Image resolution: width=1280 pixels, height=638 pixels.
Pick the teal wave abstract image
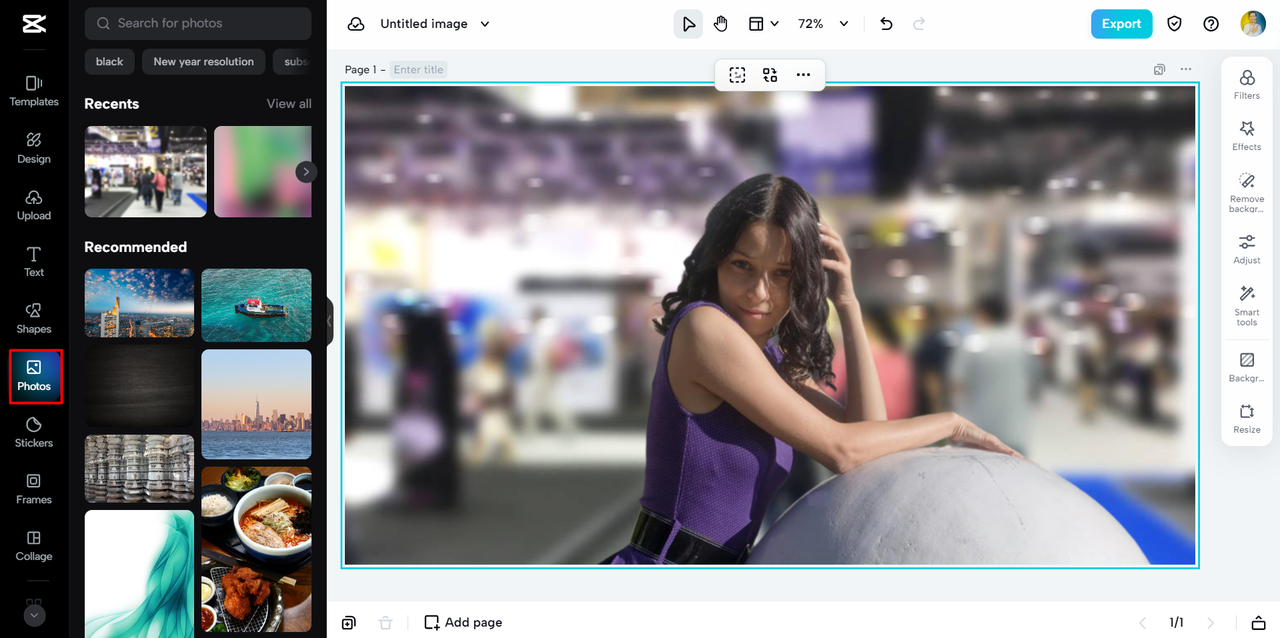140,574
